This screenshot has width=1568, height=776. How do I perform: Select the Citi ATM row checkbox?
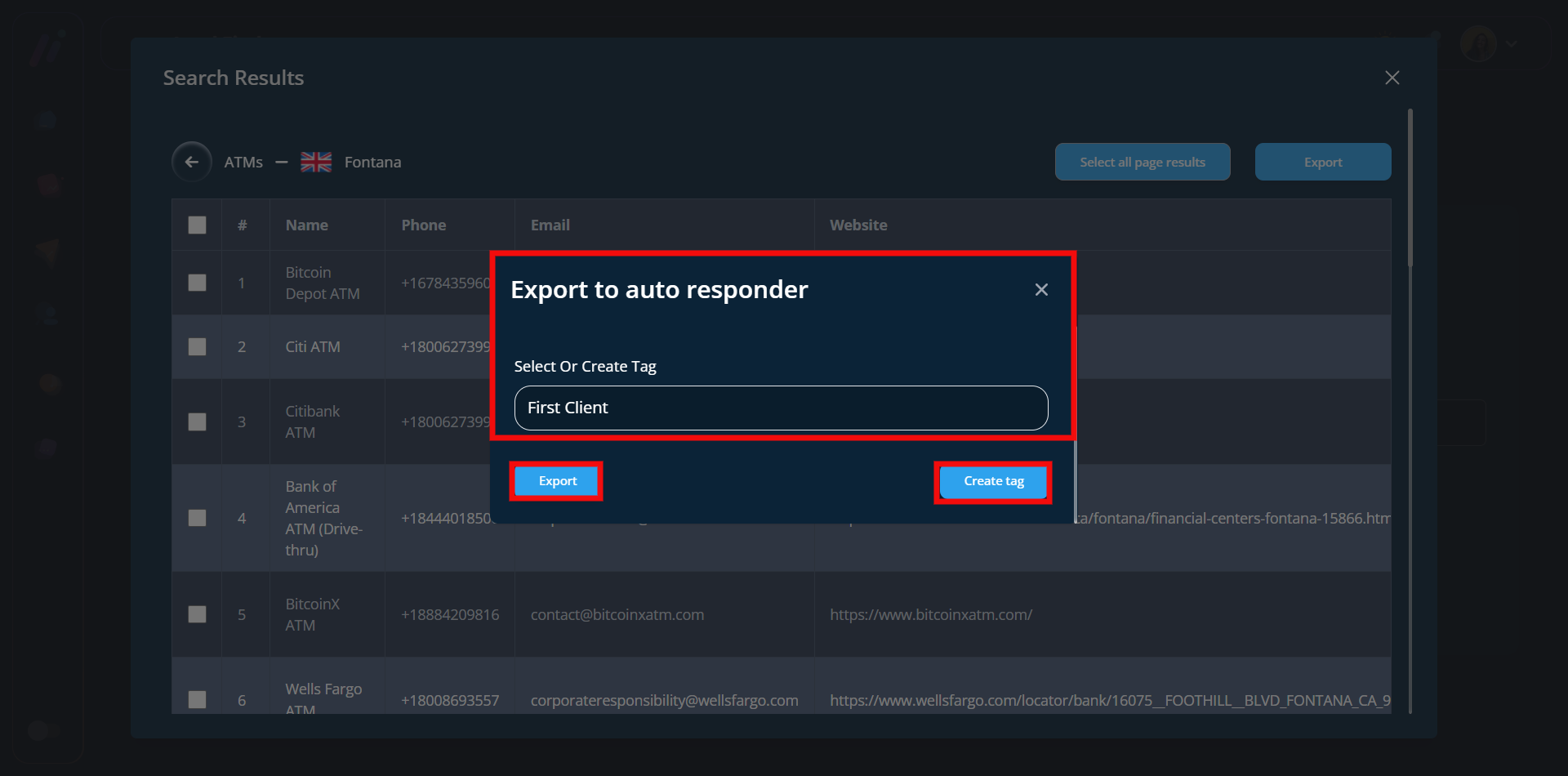click(x=197, y=346)
